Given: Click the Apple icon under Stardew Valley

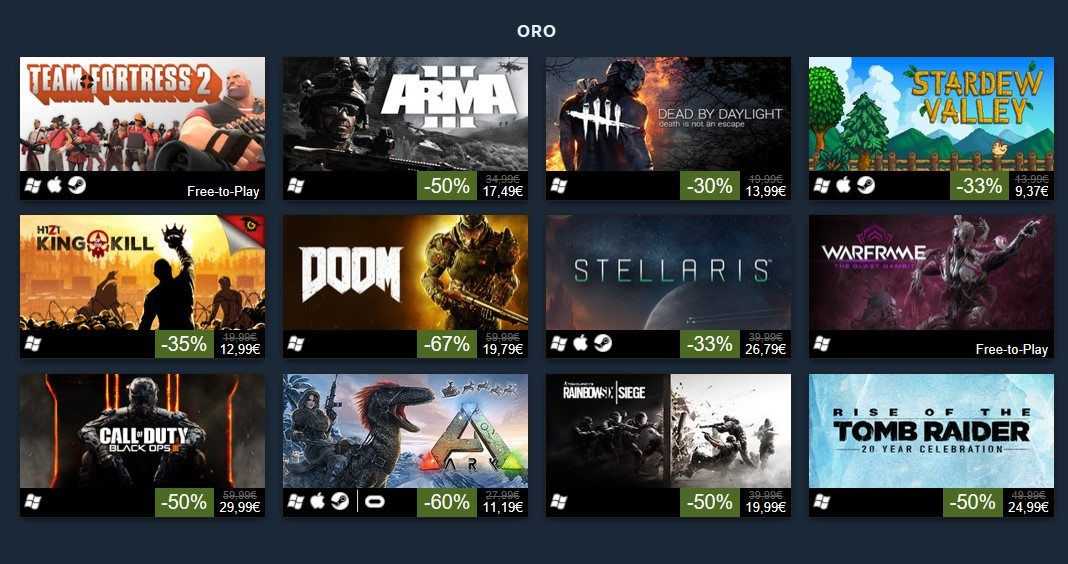Looking at the screenshot, I should 843,186.
